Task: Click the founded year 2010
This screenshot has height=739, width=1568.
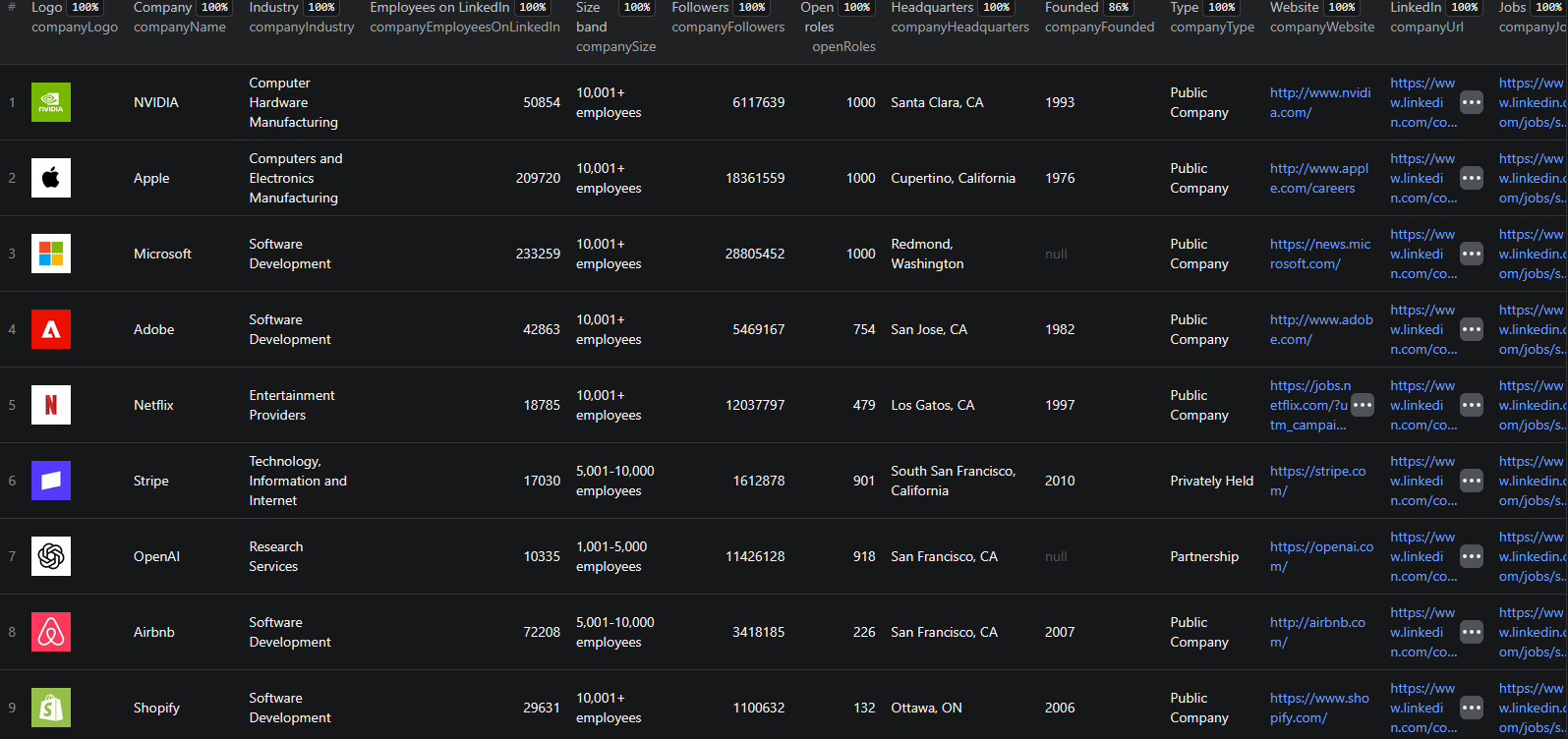Action: tap(1060, 481)
